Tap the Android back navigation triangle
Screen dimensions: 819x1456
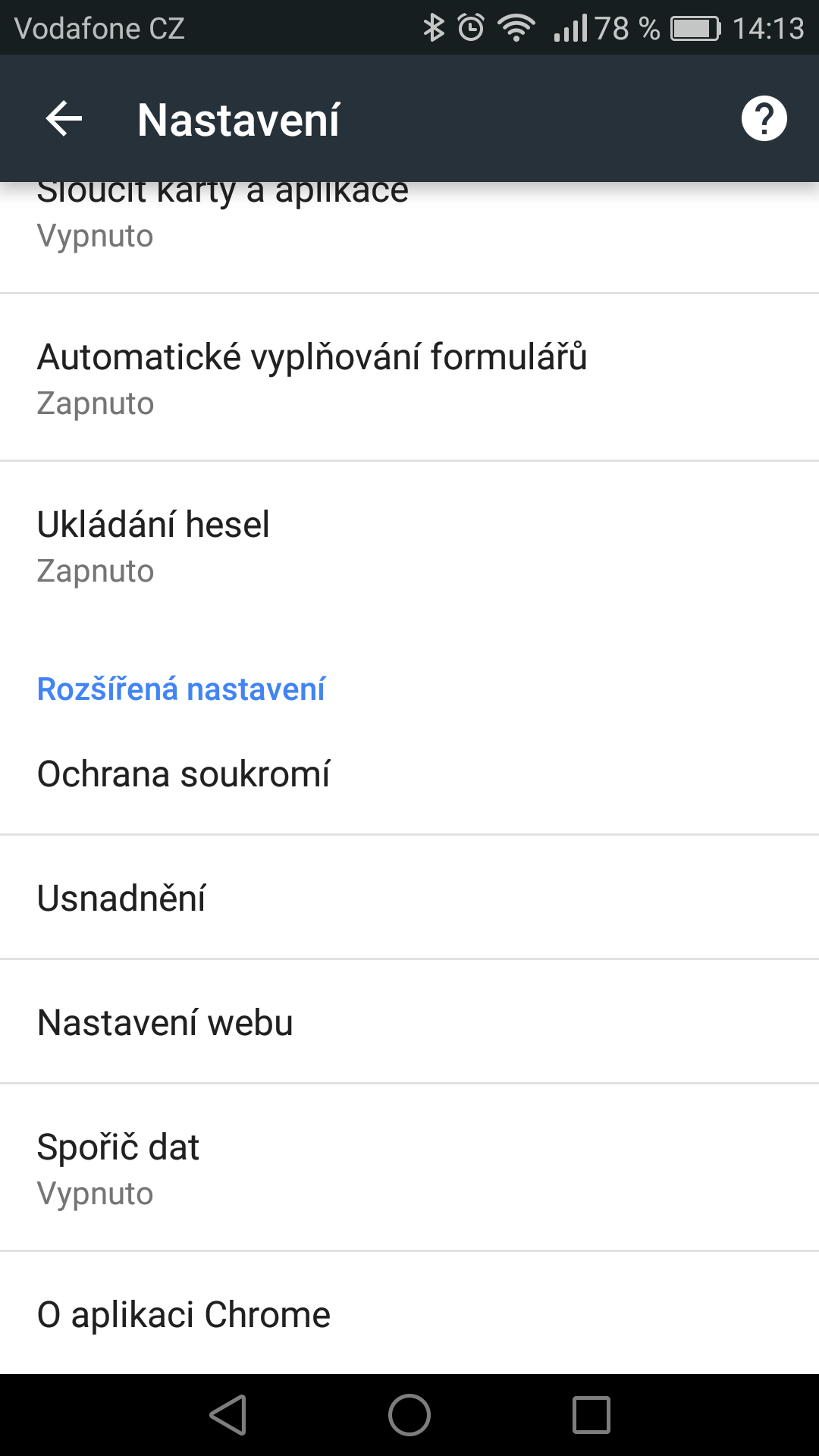(x=228, y=1415)
